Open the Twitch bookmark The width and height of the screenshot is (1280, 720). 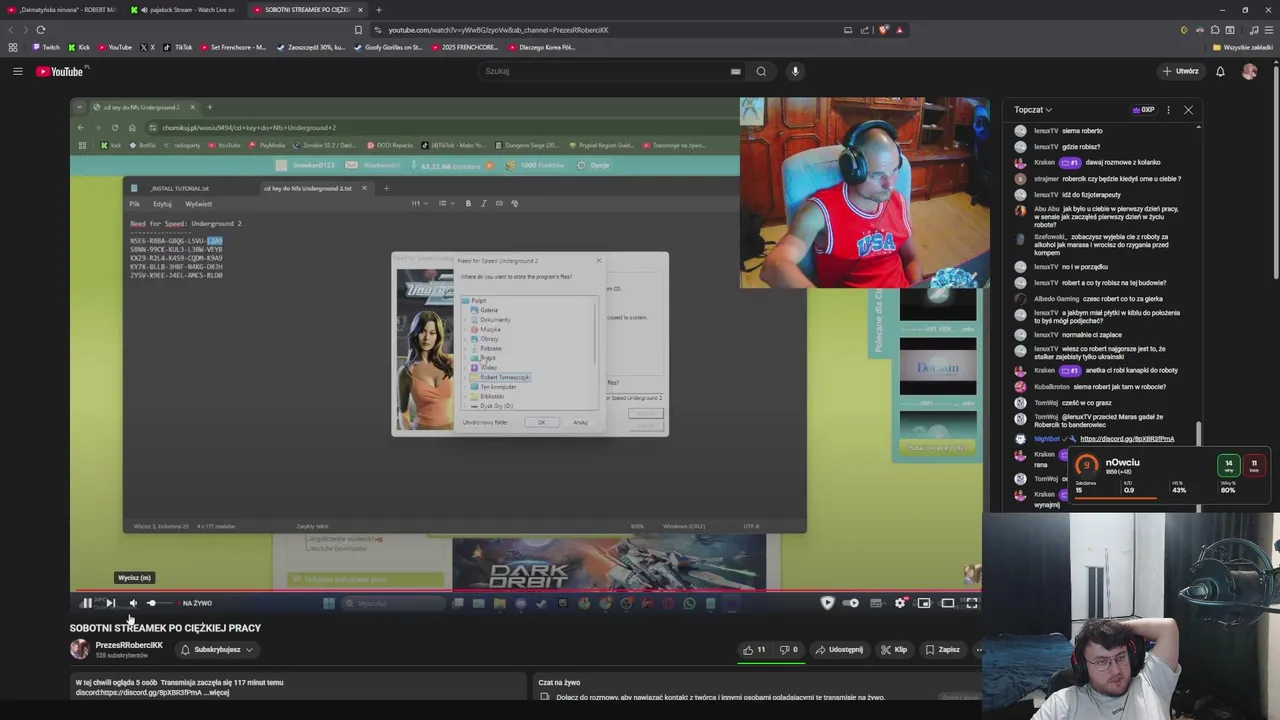coord(45,47)
